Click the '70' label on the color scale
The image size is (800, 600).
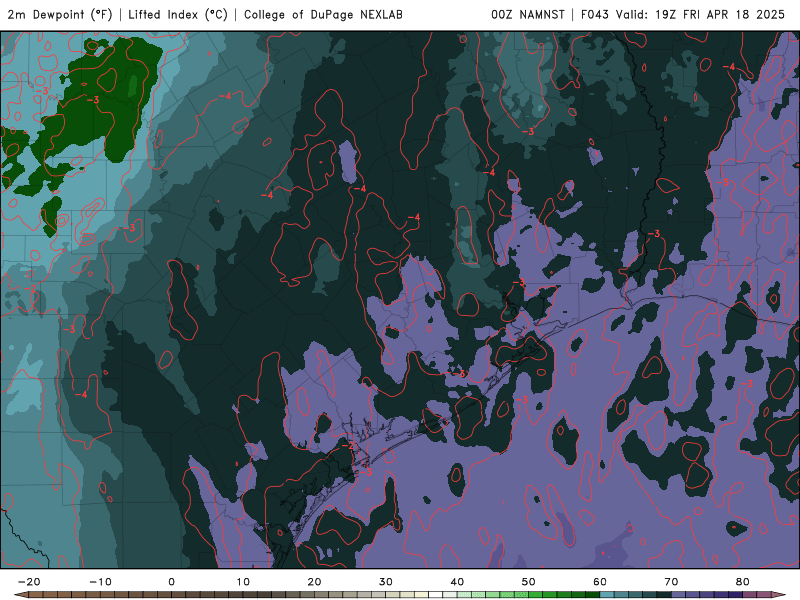coord(671,582)
